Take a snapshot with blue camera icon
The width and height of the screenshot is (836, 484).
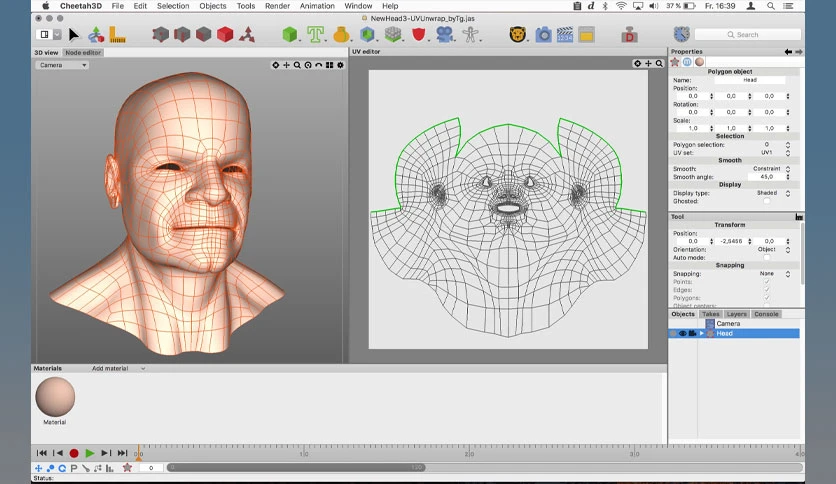(x=543, y=35)
